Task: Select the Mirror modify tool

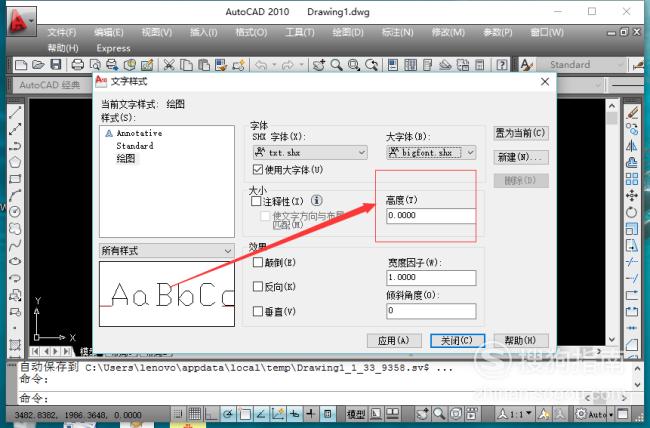Action: [x=632, y=146]
